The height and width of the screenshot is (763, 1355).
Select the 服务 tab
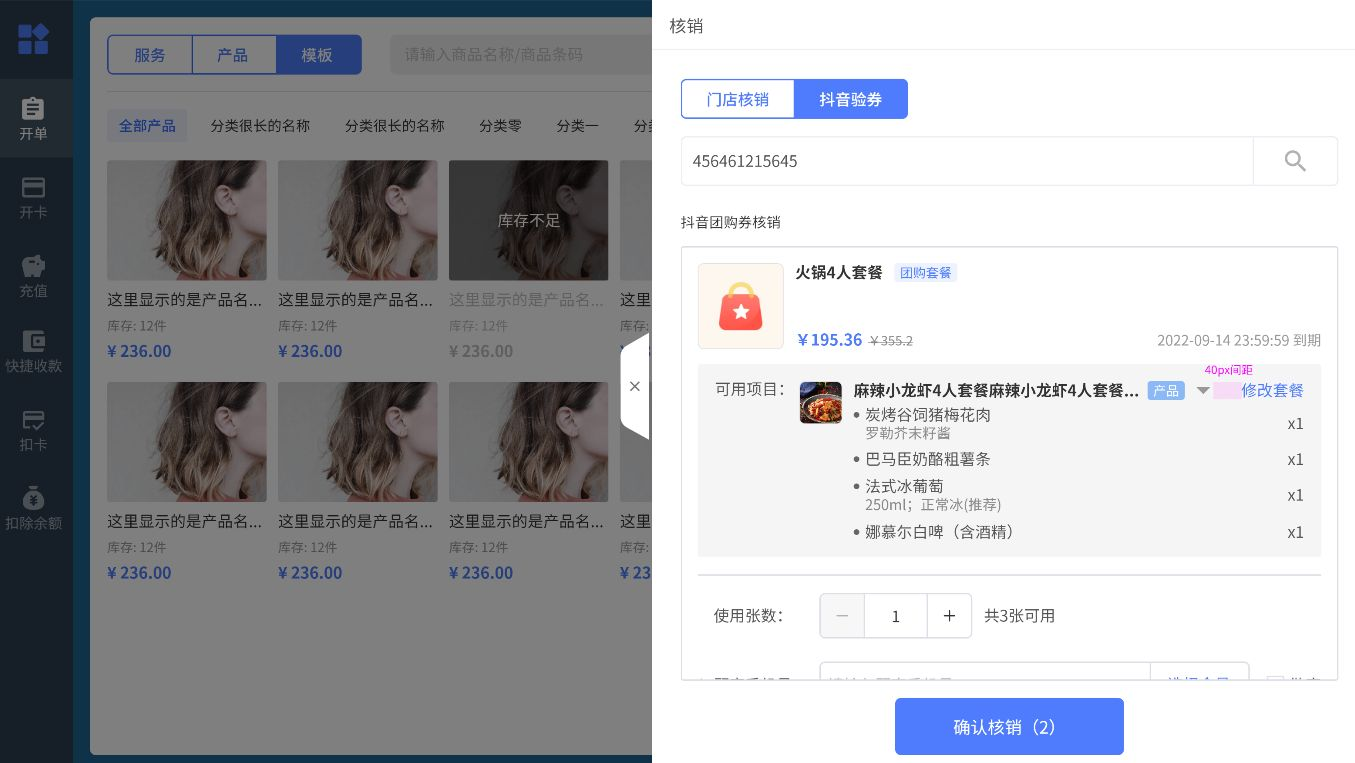tap(150, 55)
